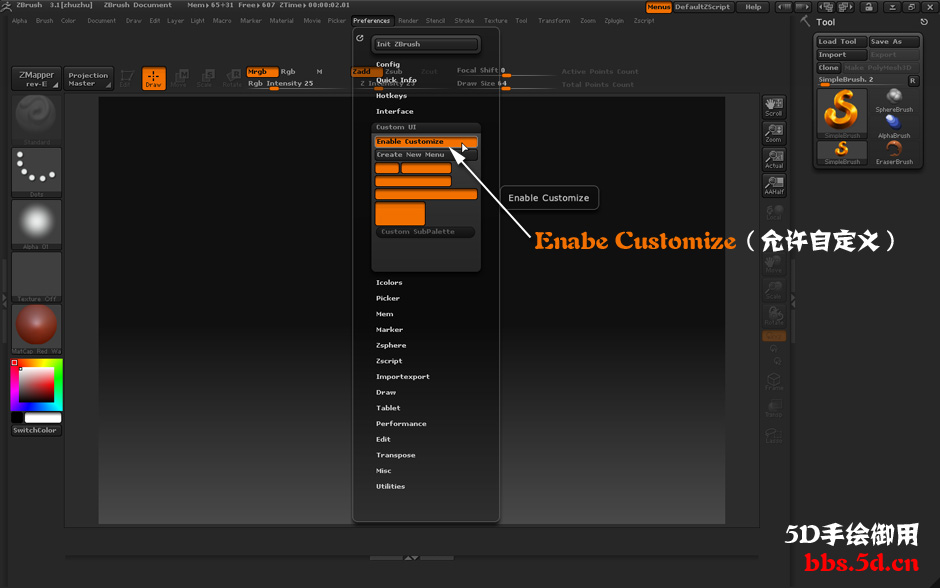Image resolution: width=940 pixels, height=588 pixels.
Task: Click the Scroll canvas icon
Action: click(774, 107)
